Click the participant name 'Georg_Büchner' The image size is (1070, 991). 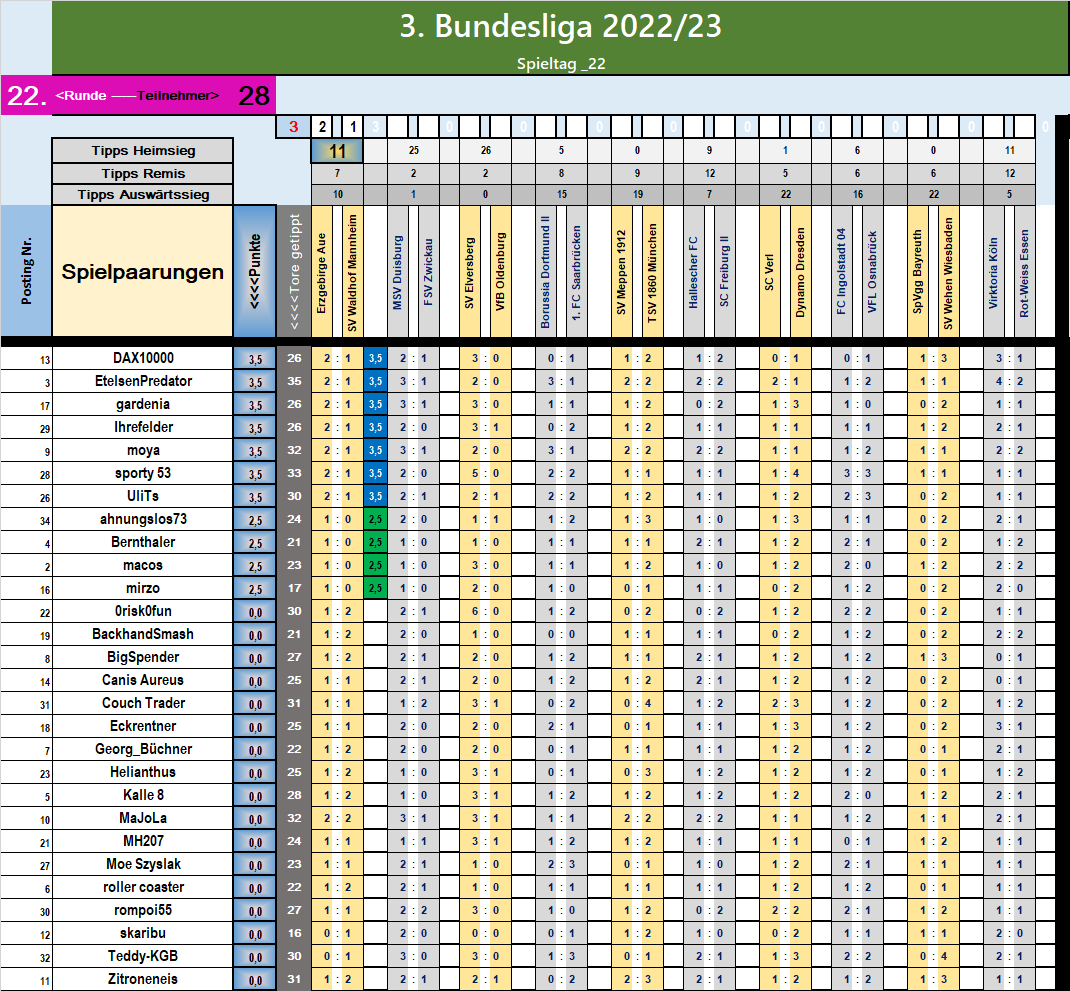click(143, 749)
